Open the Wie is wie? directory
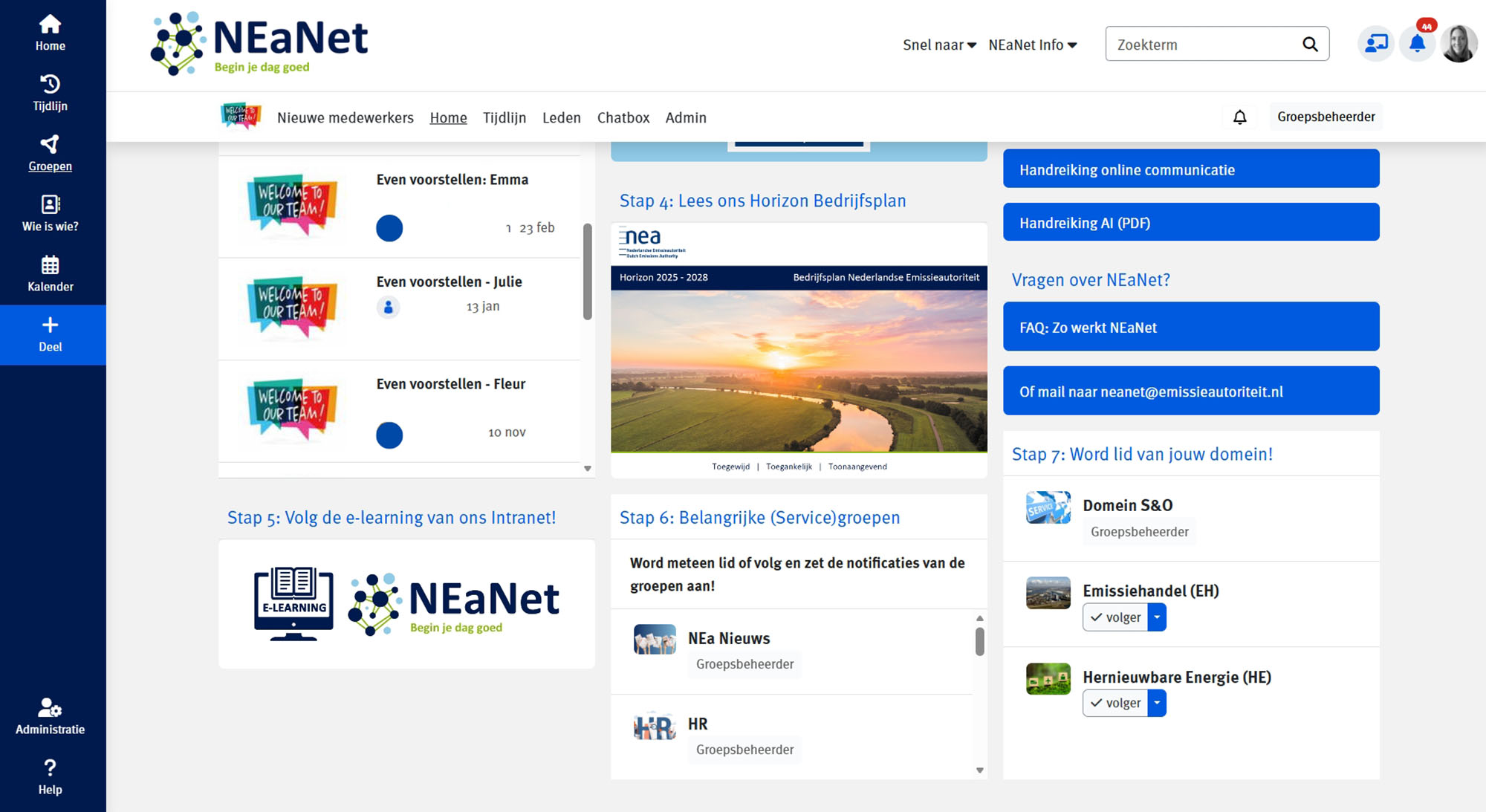The height and width of the screenshot is (812, 1486). [50, 214]
